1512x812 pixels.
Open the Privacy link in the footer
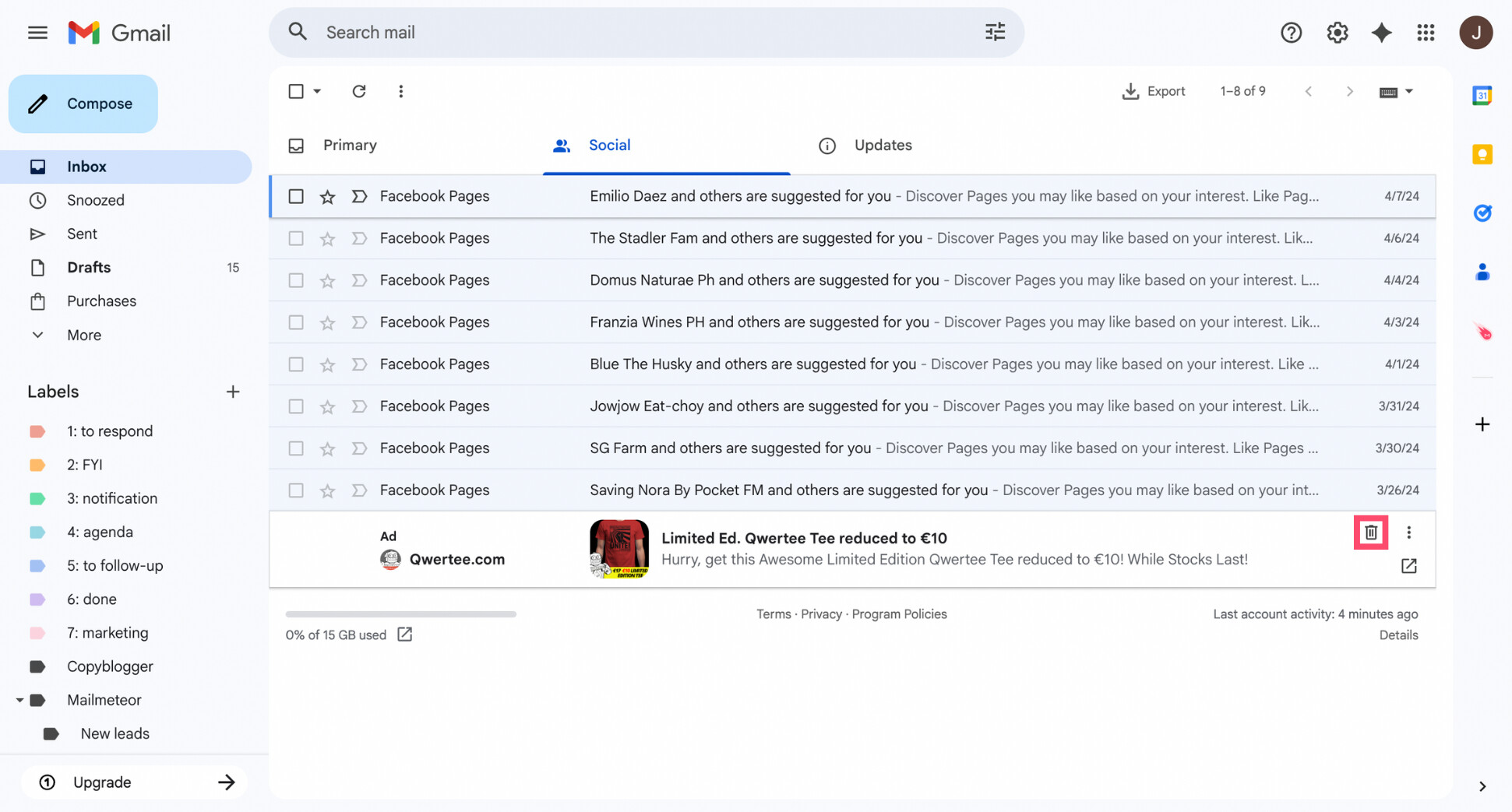821,613
